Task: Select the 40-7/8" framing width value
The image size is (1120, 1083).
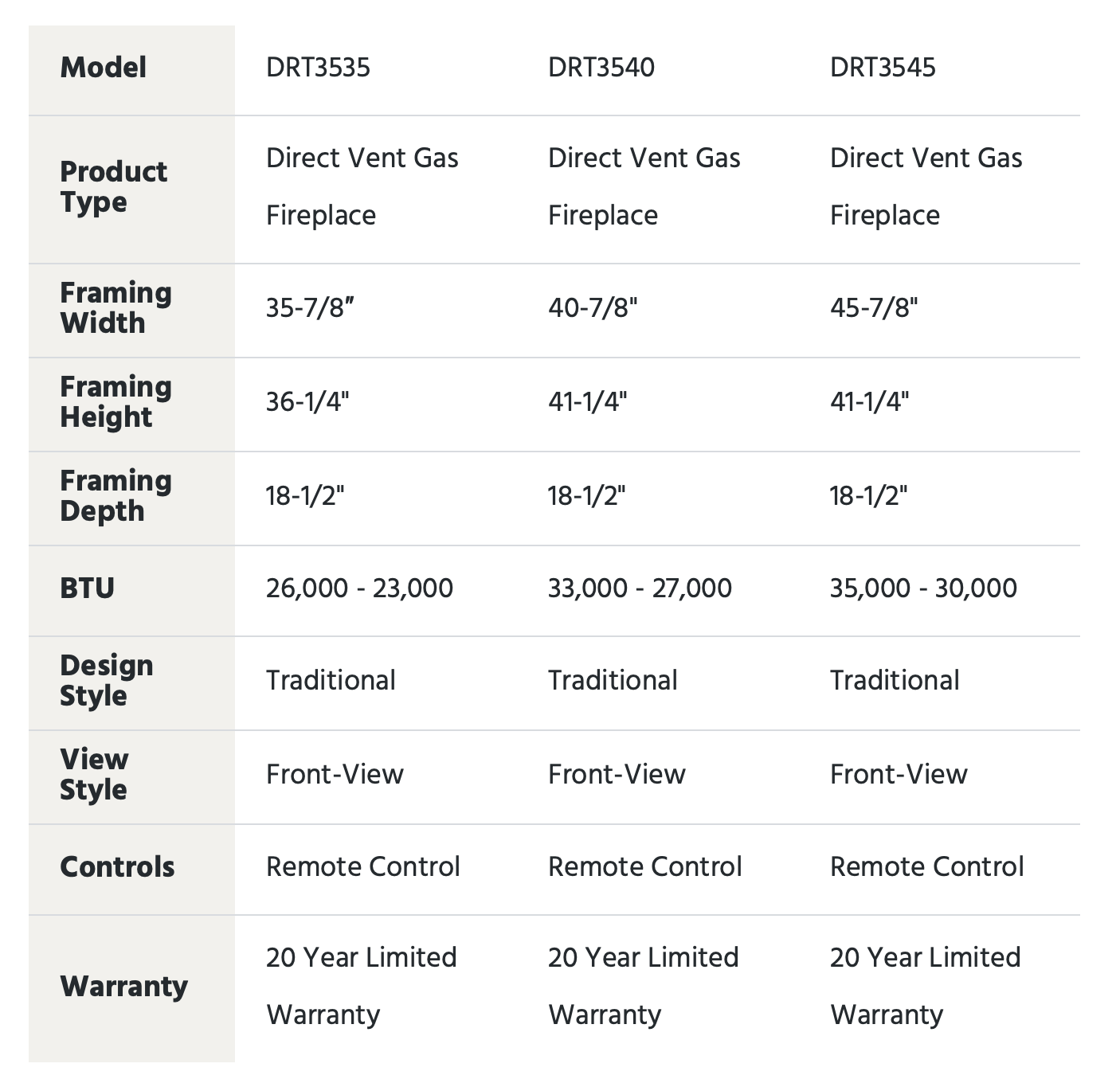Action: coord(593,308)
